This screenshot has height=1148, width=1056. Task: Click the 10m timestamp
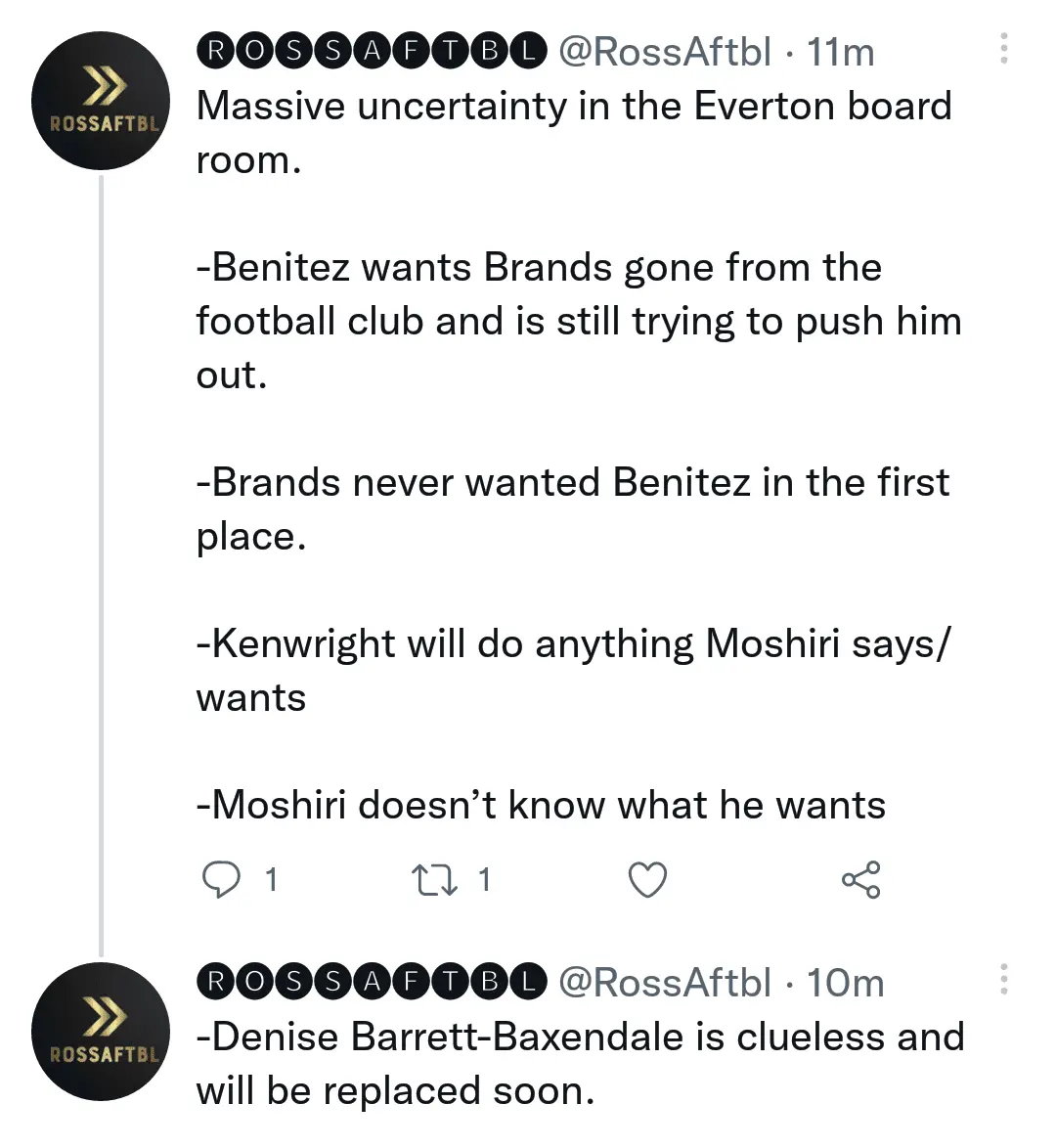845,982
